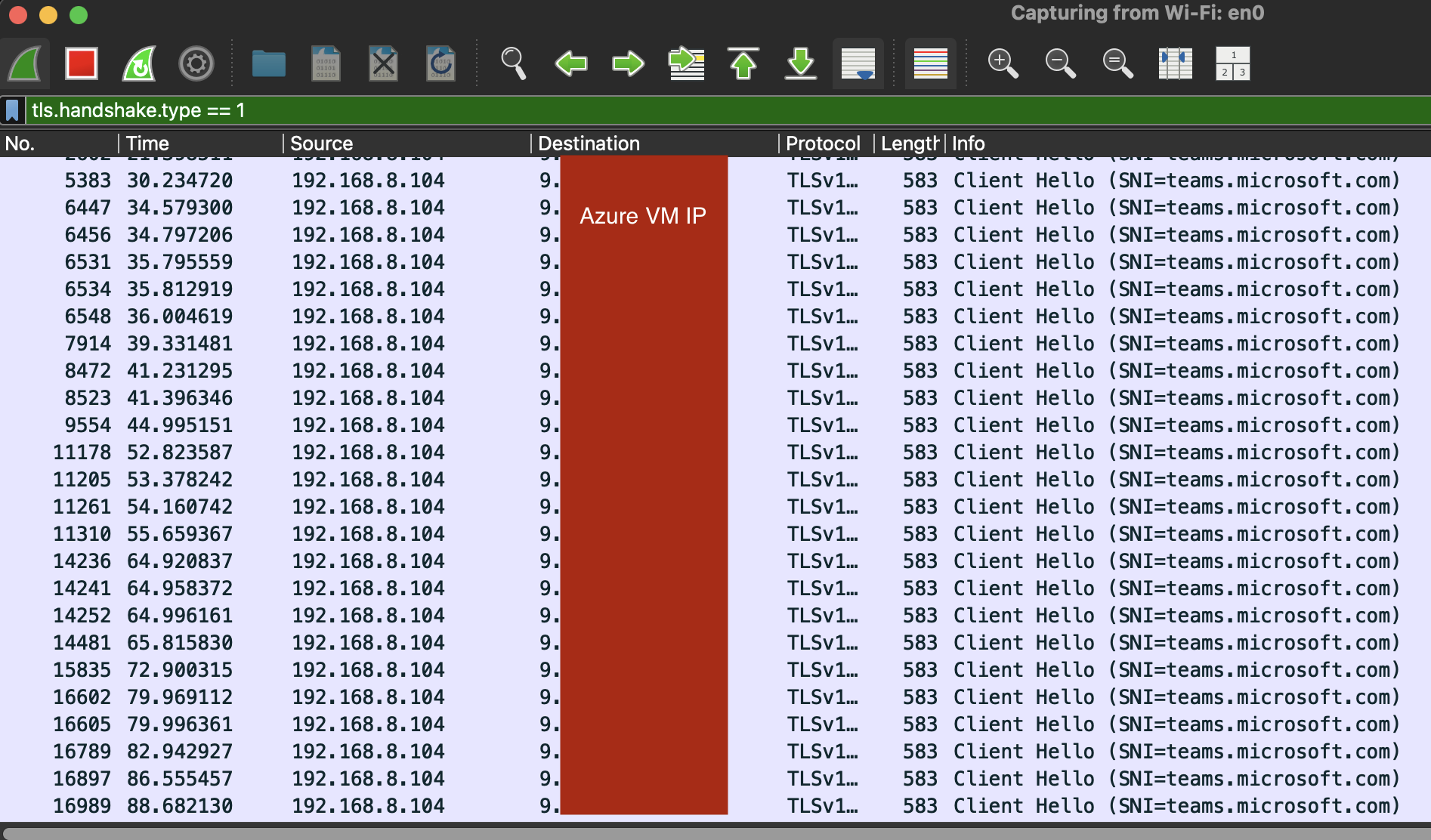Screen dimensions: 1431x840
Task: Stop the running capture with red square
Action: pyautogui.click(x=82, y=63)
